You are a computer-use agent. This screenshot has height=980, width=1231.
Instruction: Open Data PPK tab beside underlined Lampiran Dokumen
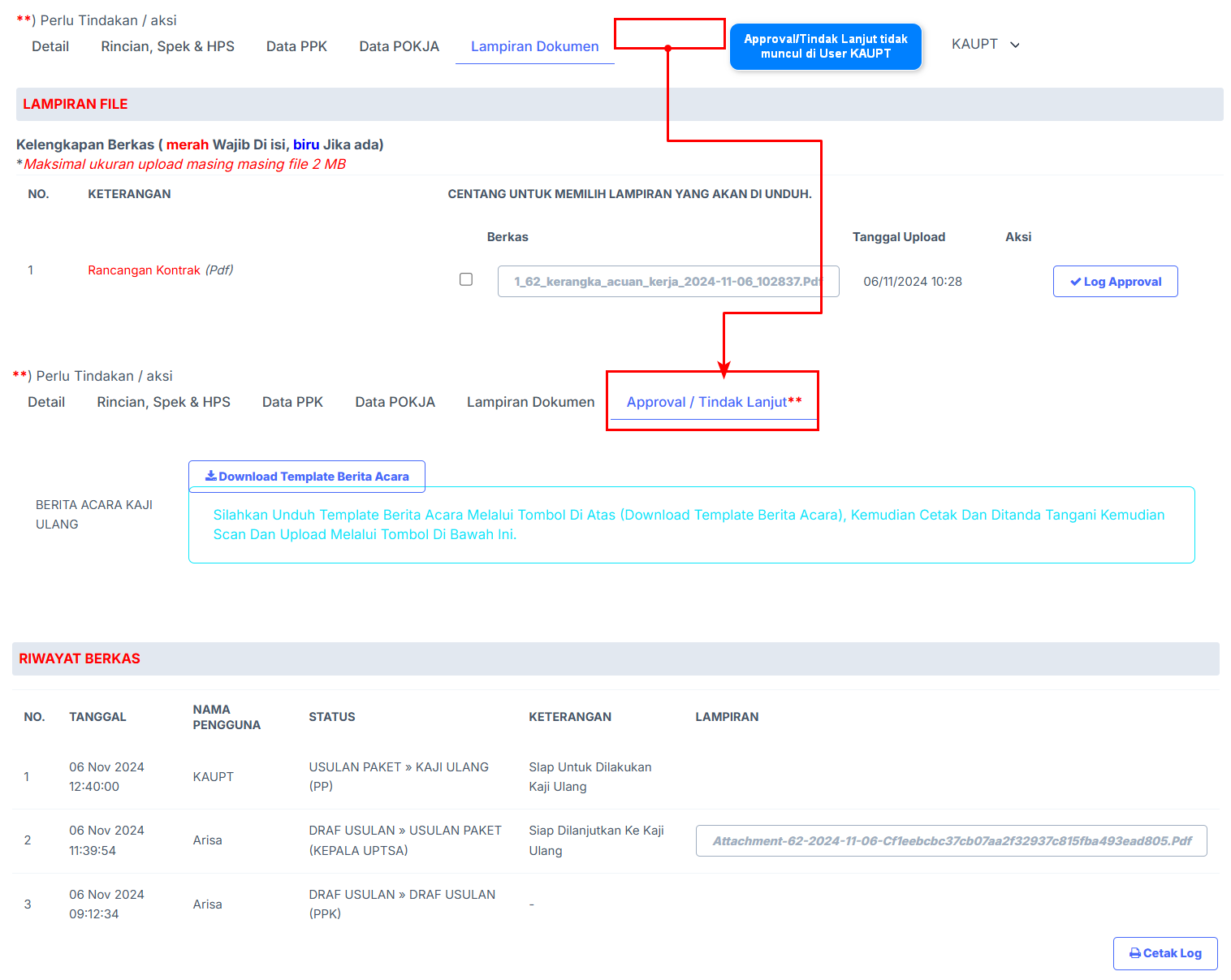click(x=296, y=46)
